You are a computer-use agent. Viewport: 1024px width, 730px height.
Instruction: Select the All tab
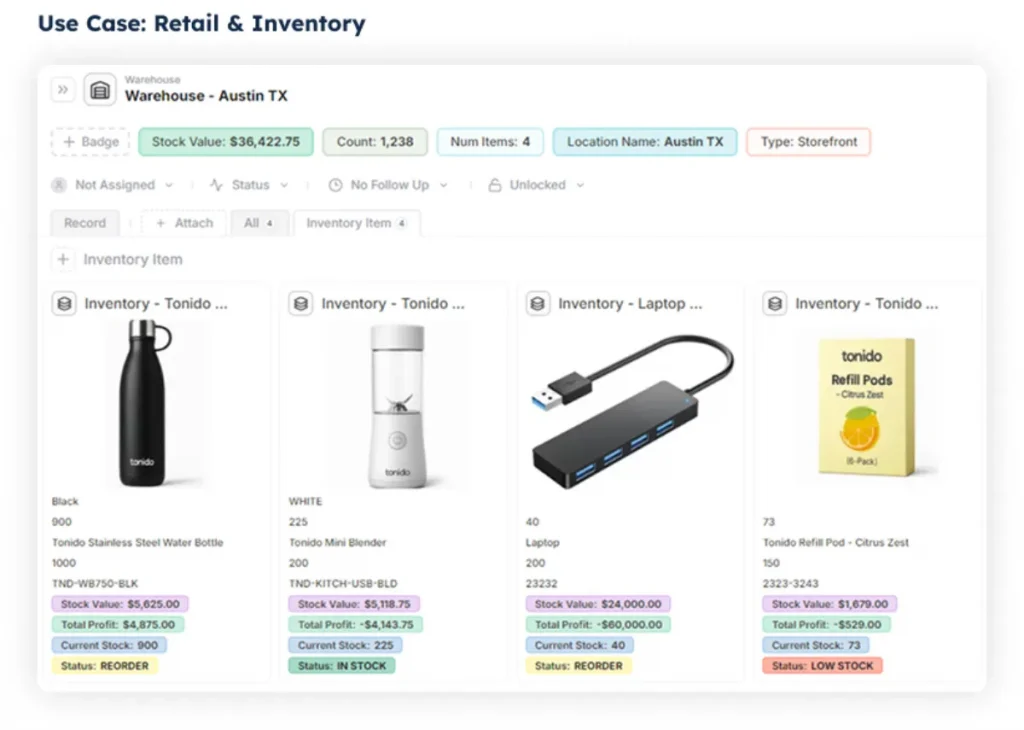(x=259, y=223)
